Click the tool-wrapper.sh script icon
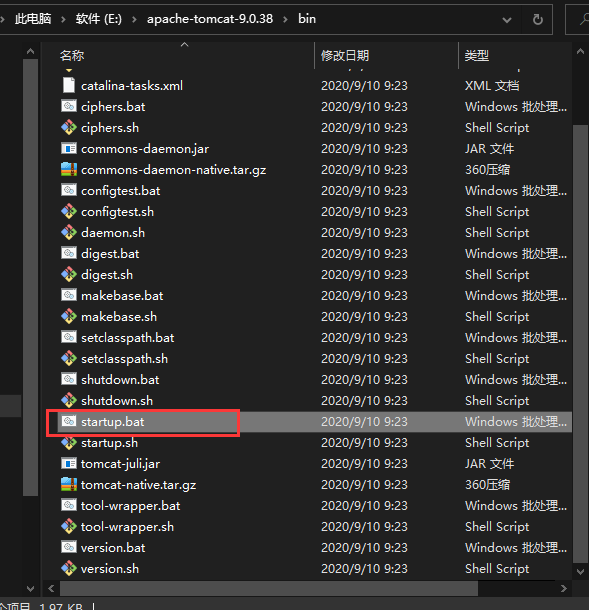Image resolution: width=589 pixels, height=610 pixels. point(69,526)
